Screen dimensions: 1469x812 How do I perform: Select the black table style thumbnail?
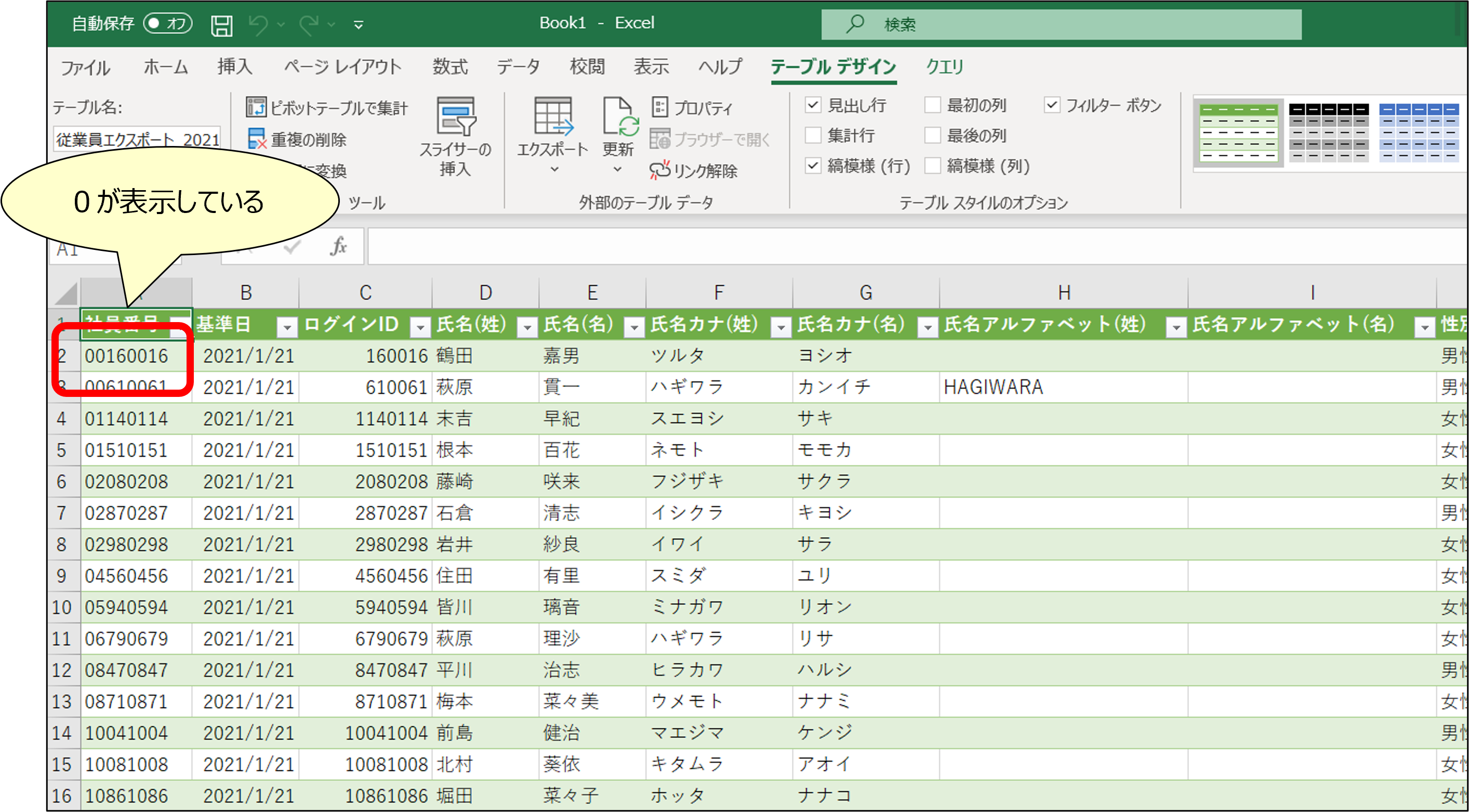coord(1329,133)
